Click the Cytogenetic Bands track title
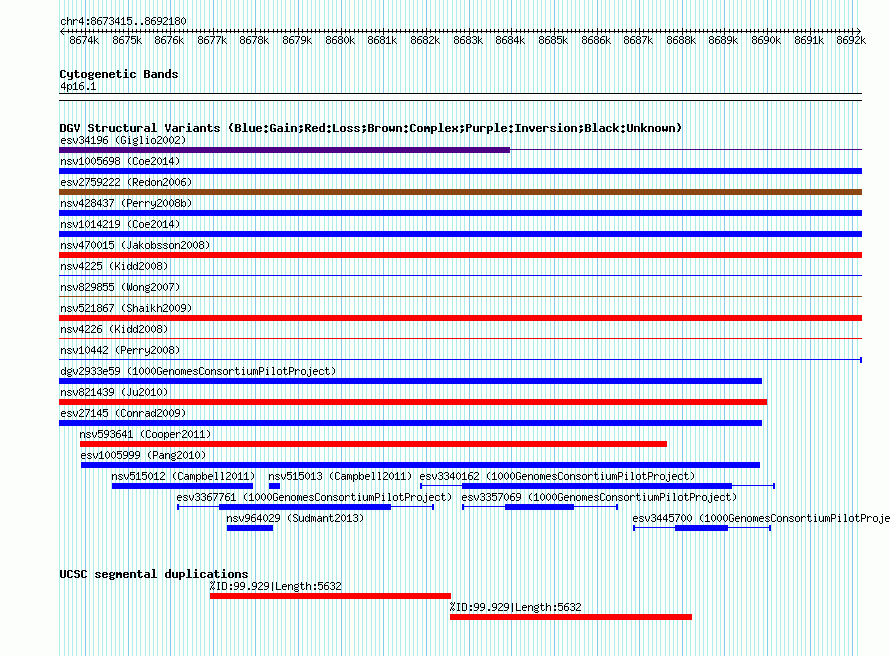The width and height of the screenshot is (890, 656). (119, 74)
